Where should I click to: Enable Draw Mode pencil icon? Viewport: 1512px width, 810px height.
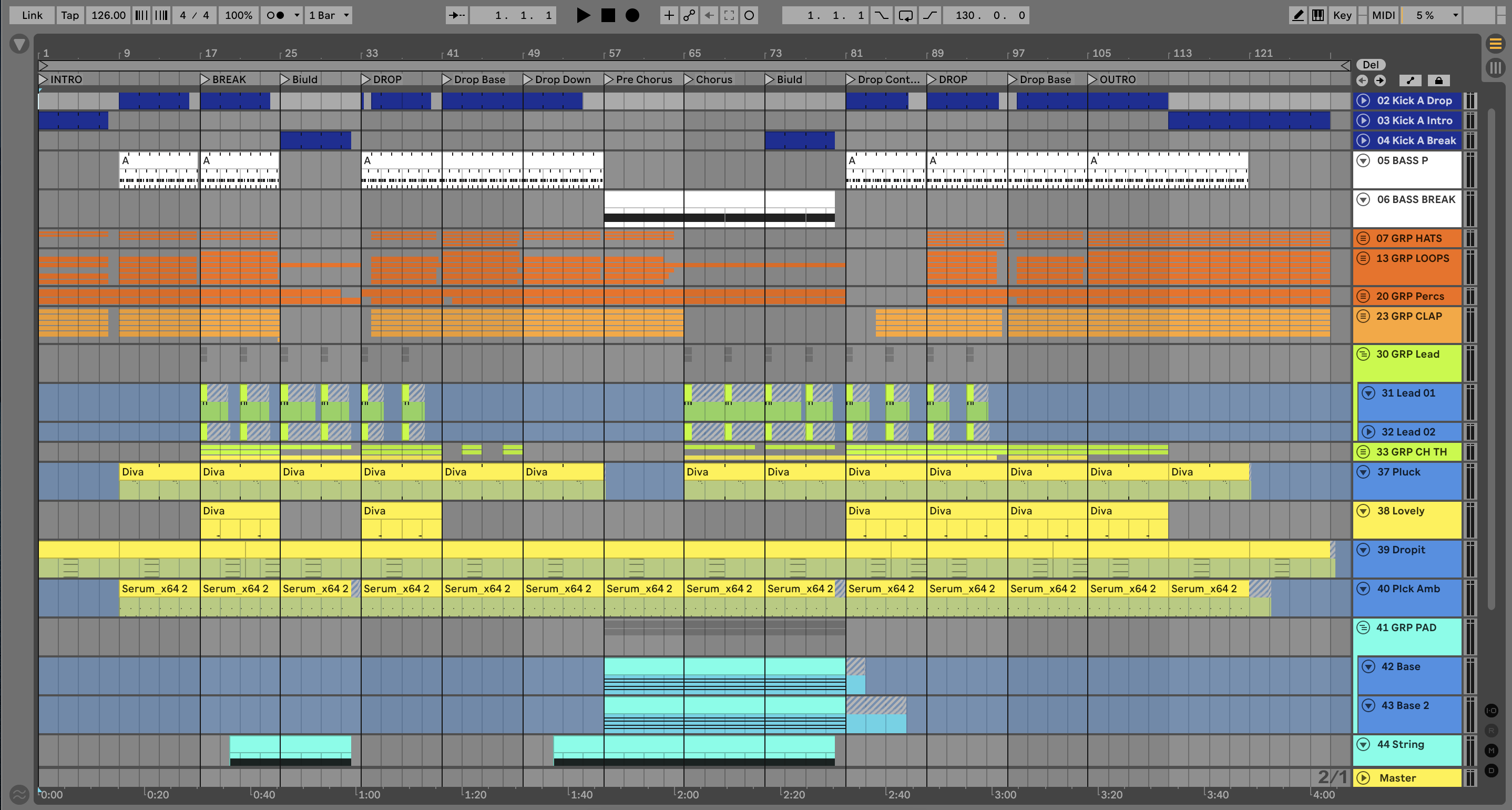(1298, 15)
